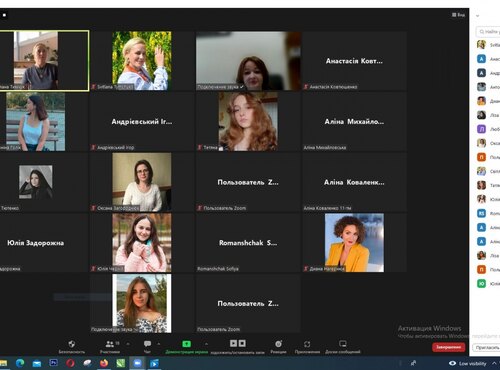Select the Юлія Задорожна name tile
500x370 pixels.
point(44,243)
